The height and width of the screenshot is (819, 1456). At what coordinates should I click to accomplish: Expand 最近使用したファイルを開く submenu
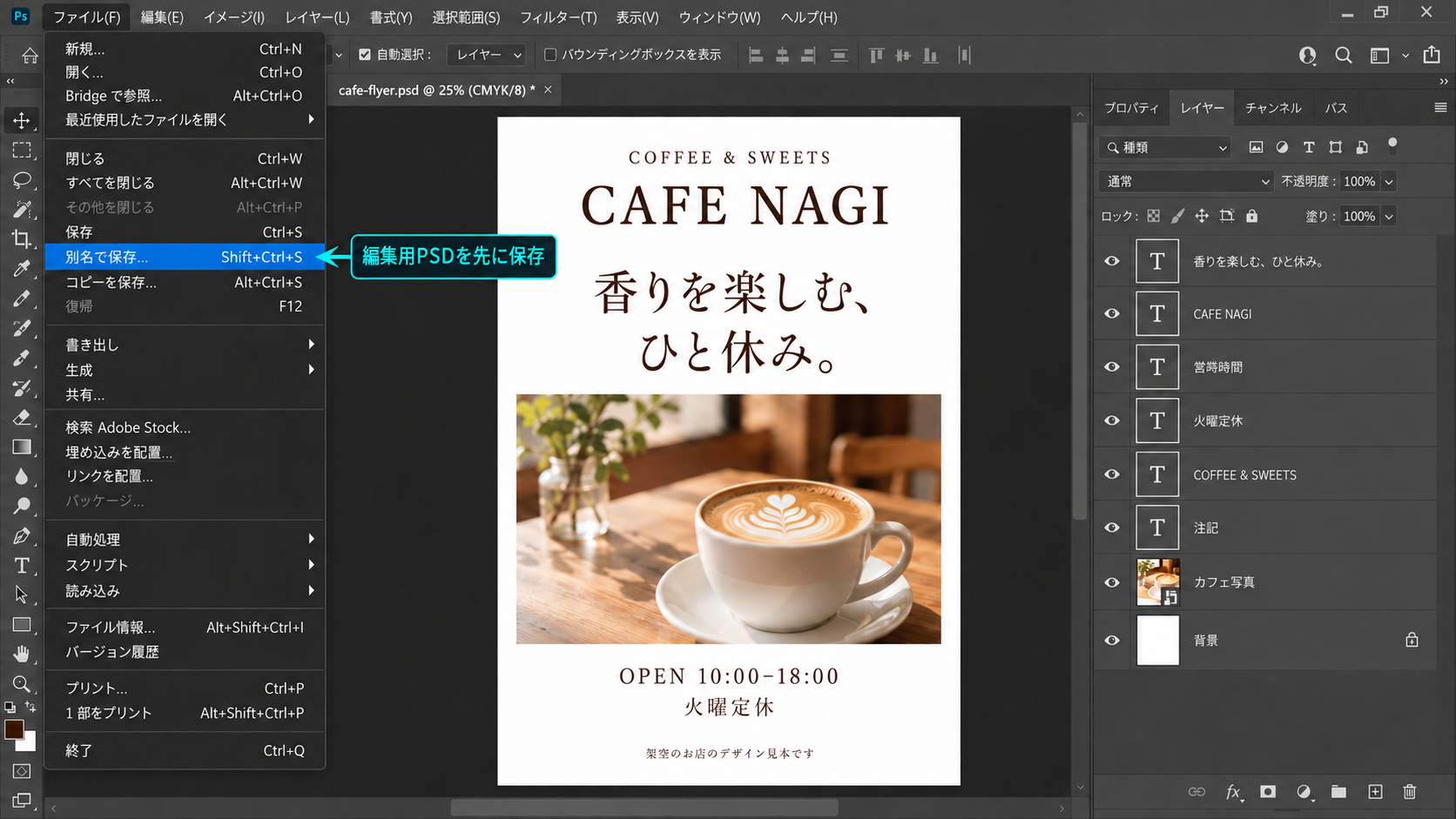[x=185, y=119]
